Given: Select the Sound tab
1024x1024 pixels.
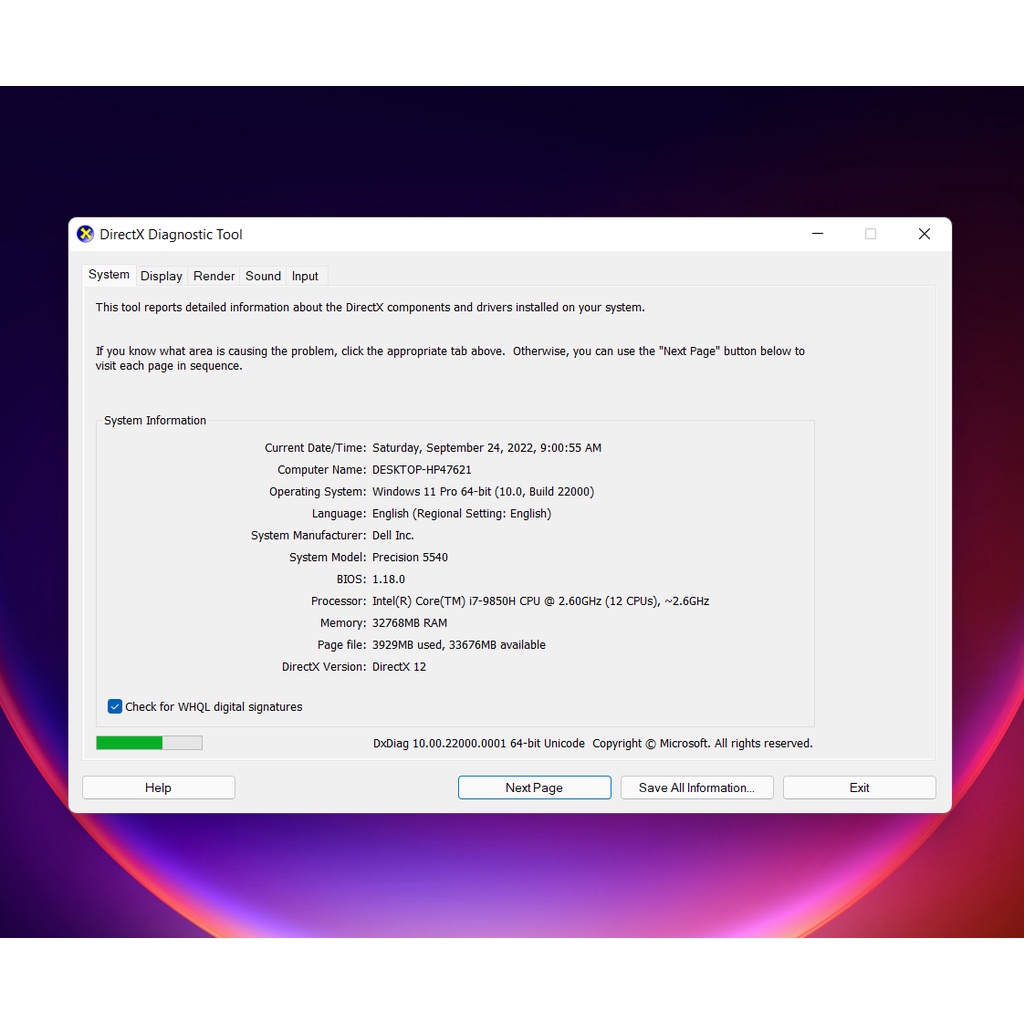Looking at the screenshot, I should point(263,276).
